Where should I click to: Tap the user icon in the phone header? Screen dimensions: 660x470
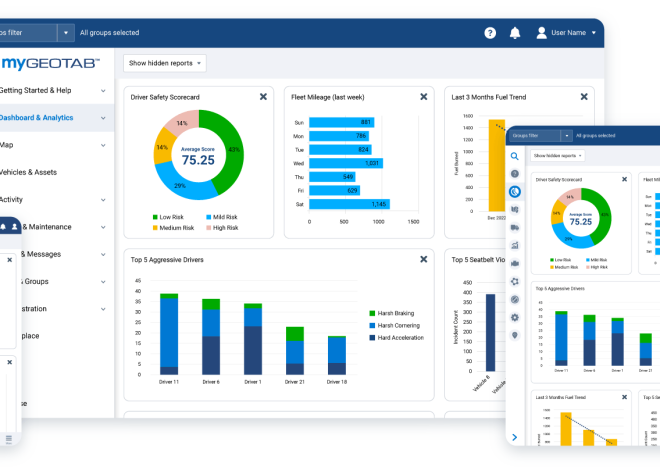point(14,227)
